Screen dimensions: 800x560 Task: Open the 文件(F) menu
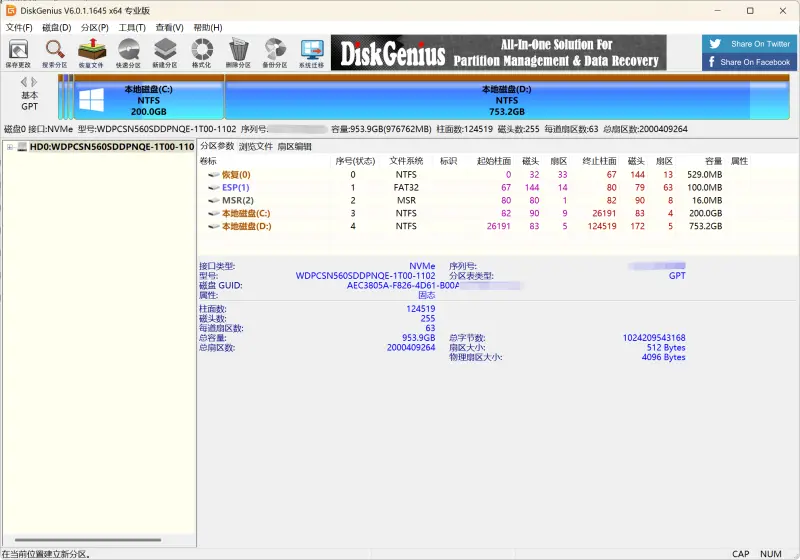coord(19,28)
